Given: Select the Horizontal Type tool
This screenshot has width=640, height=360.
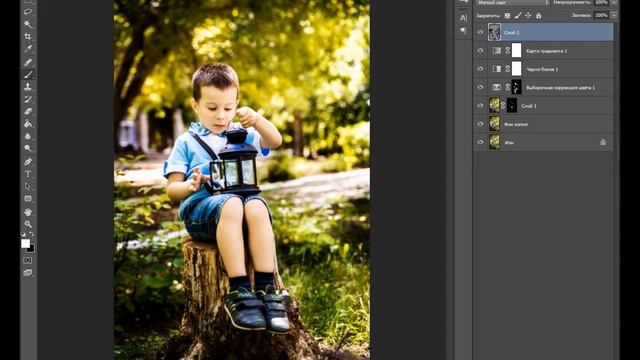Looking at the screenshot, I should (28, 174).
